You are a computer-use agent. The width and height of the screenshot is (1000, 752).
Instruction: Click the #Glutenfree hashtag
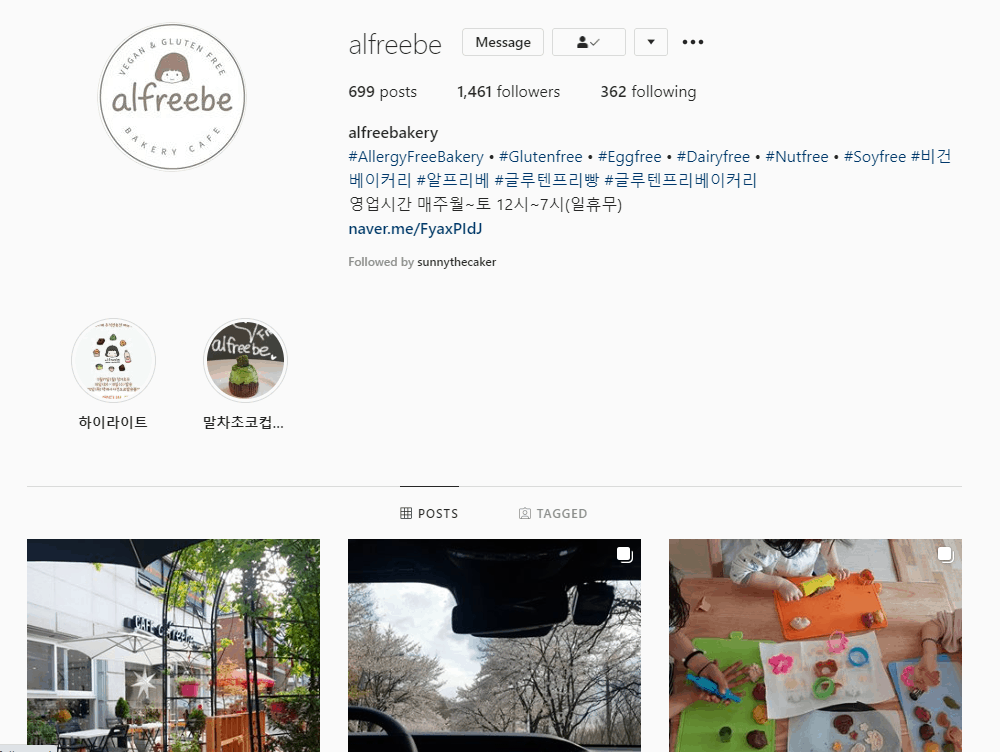(541, 157)
